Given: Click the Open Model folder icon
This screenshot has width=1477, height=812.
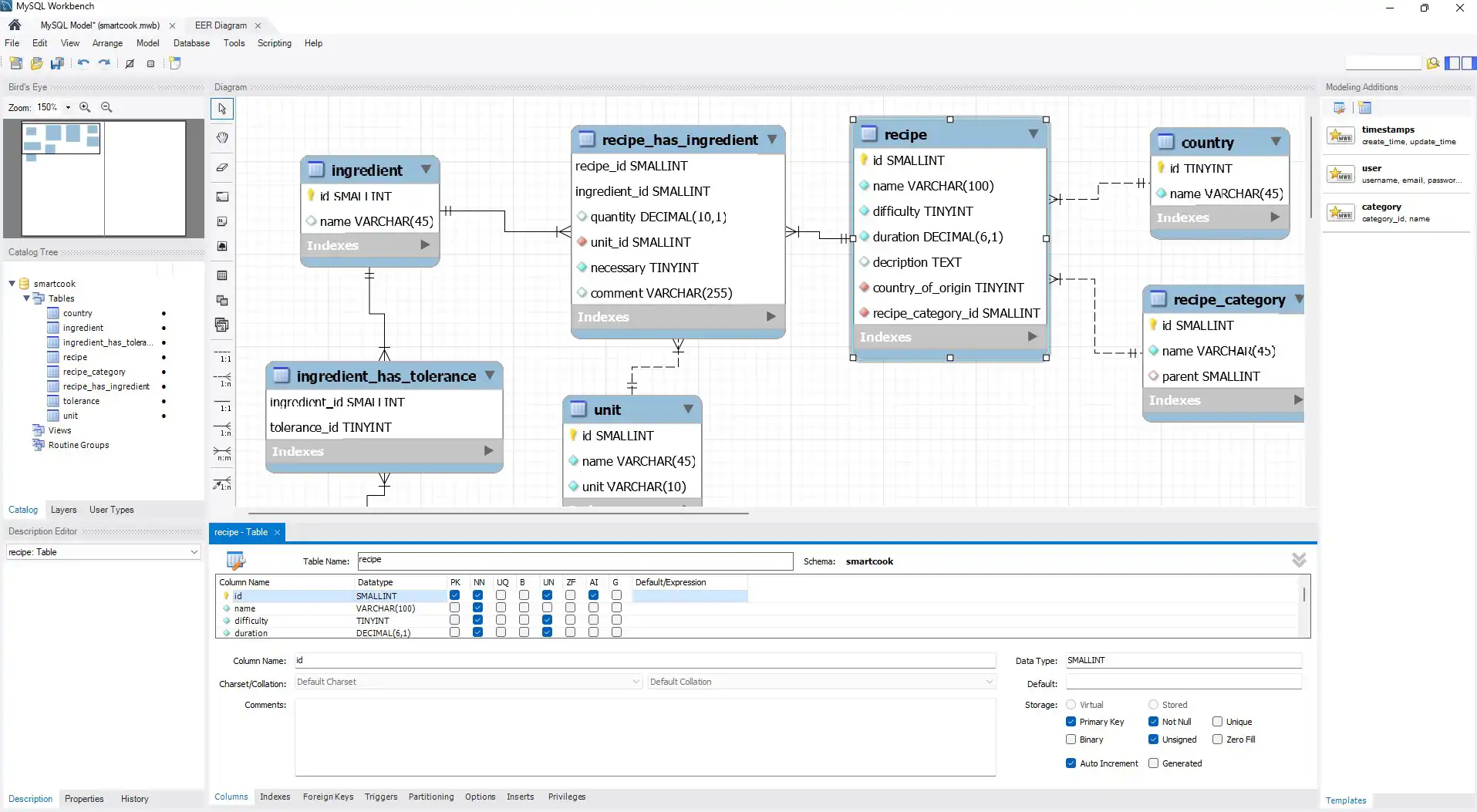Looking at the screenshot, I should [36, 63].
